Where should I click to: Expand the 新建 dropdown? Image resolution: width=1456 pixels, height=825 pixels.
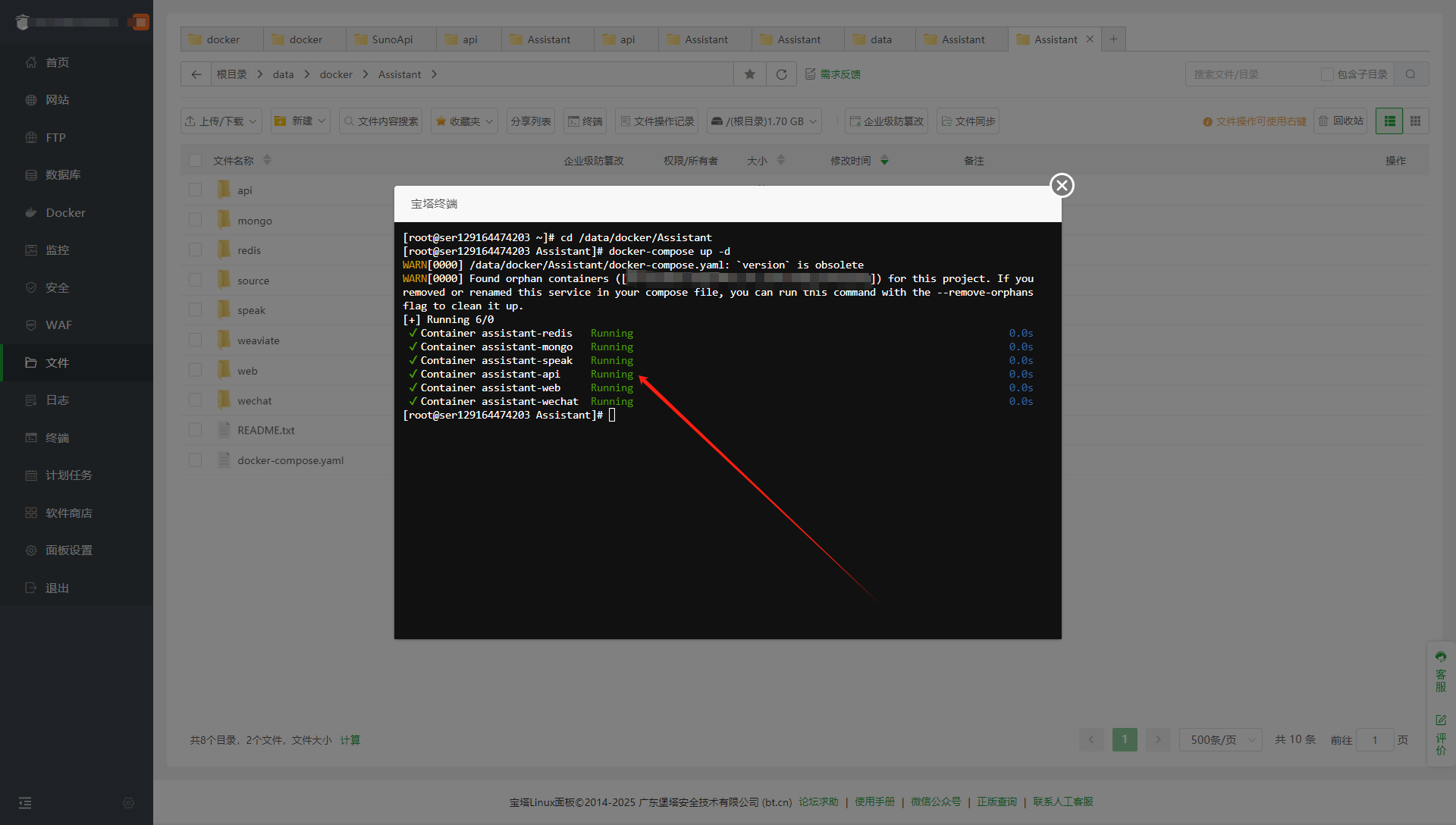click(301, 121)
